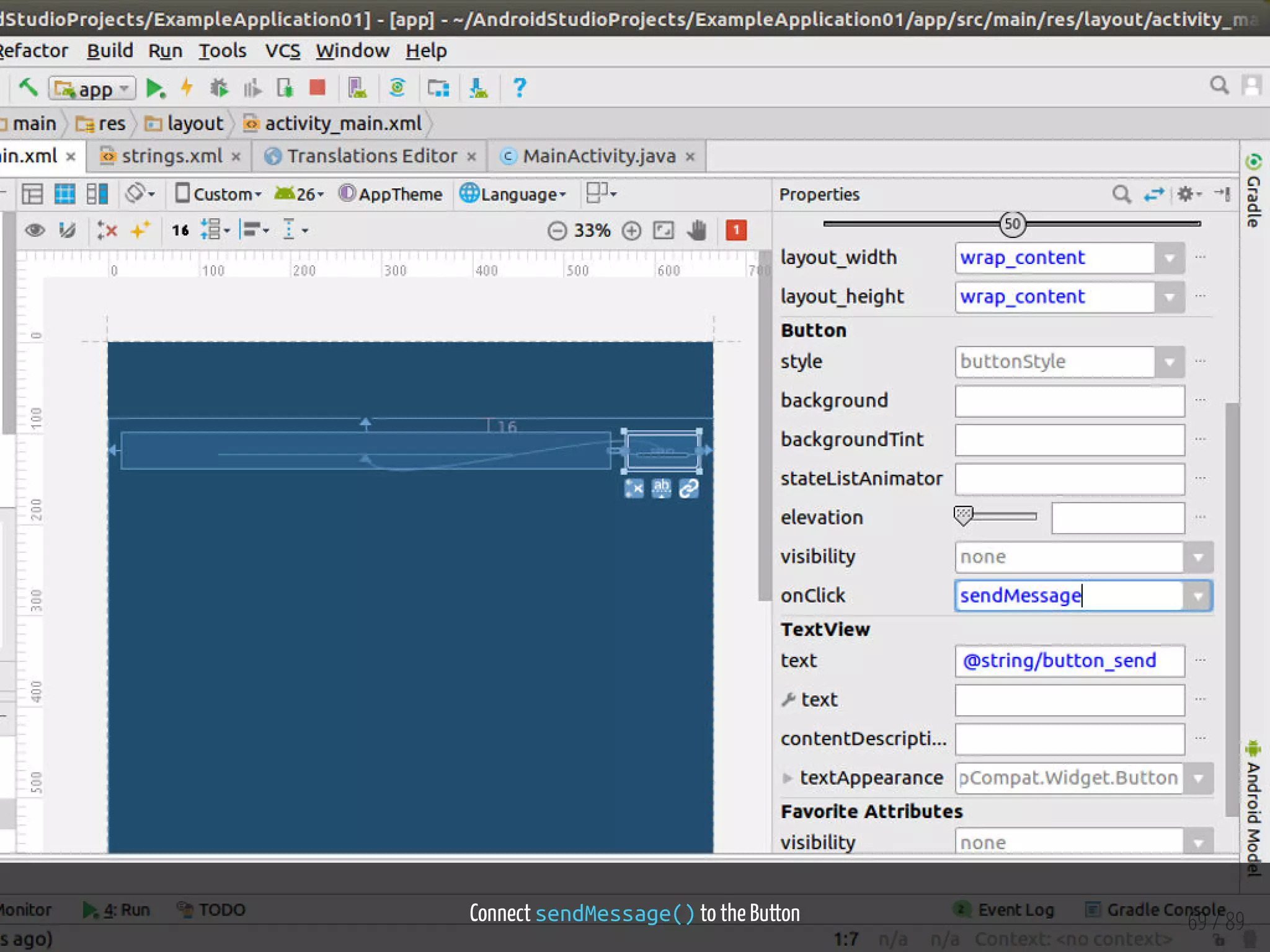Open the Android Model side panel

pyautogui.click(x=1253, y=808)
